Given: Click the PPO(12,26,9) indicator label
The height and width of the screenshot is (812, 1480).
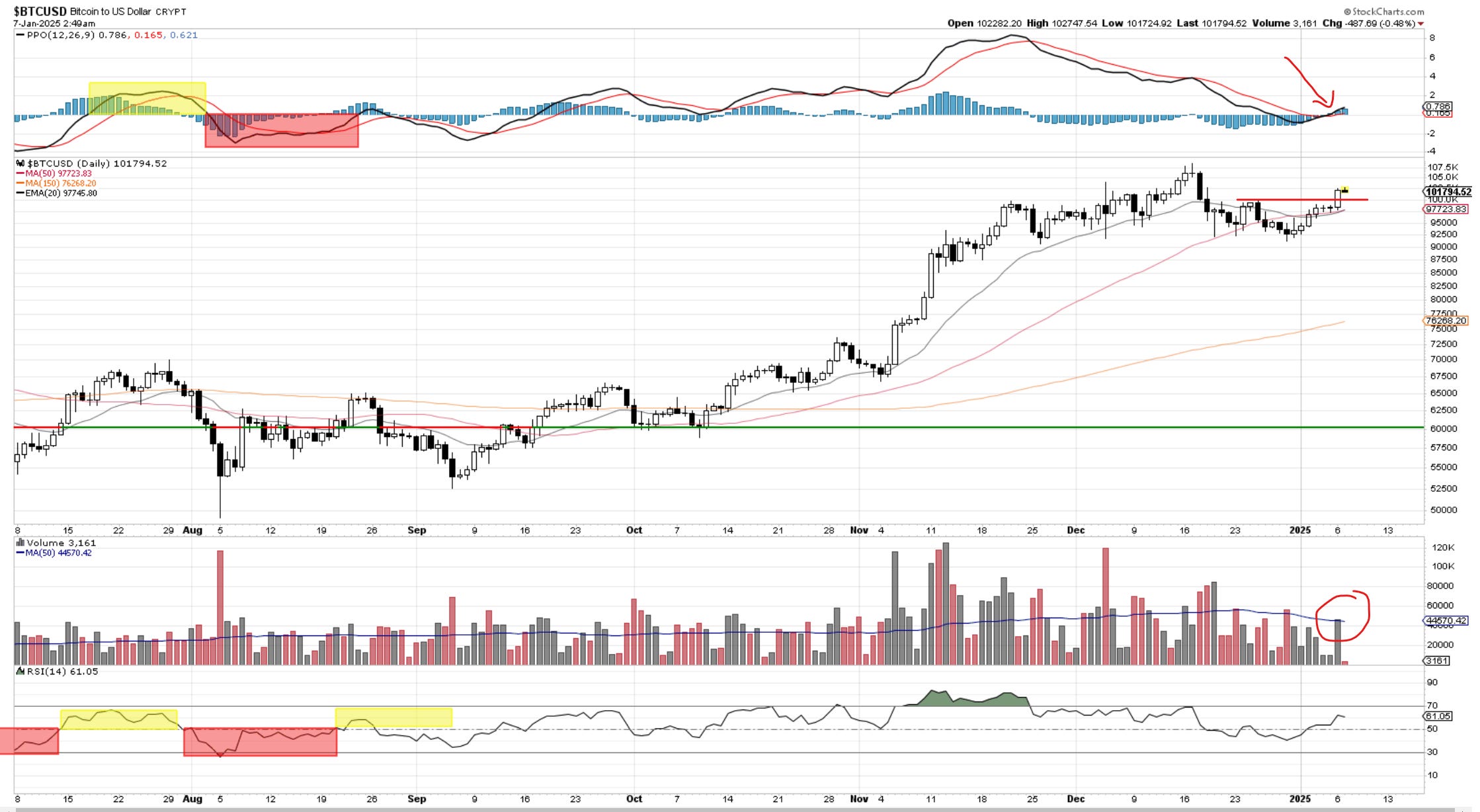Looking at the screenshot, I should pos(62,35).
